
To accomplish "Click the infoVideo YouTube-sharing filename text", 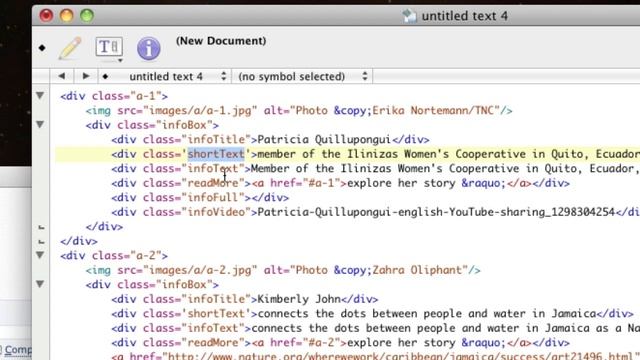I will [436, 212].
